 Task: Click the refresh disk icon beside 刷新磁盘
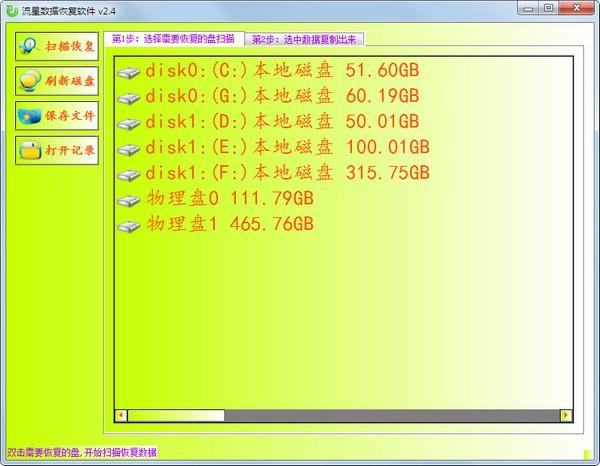pyautogui.click(x=30, y=81)
